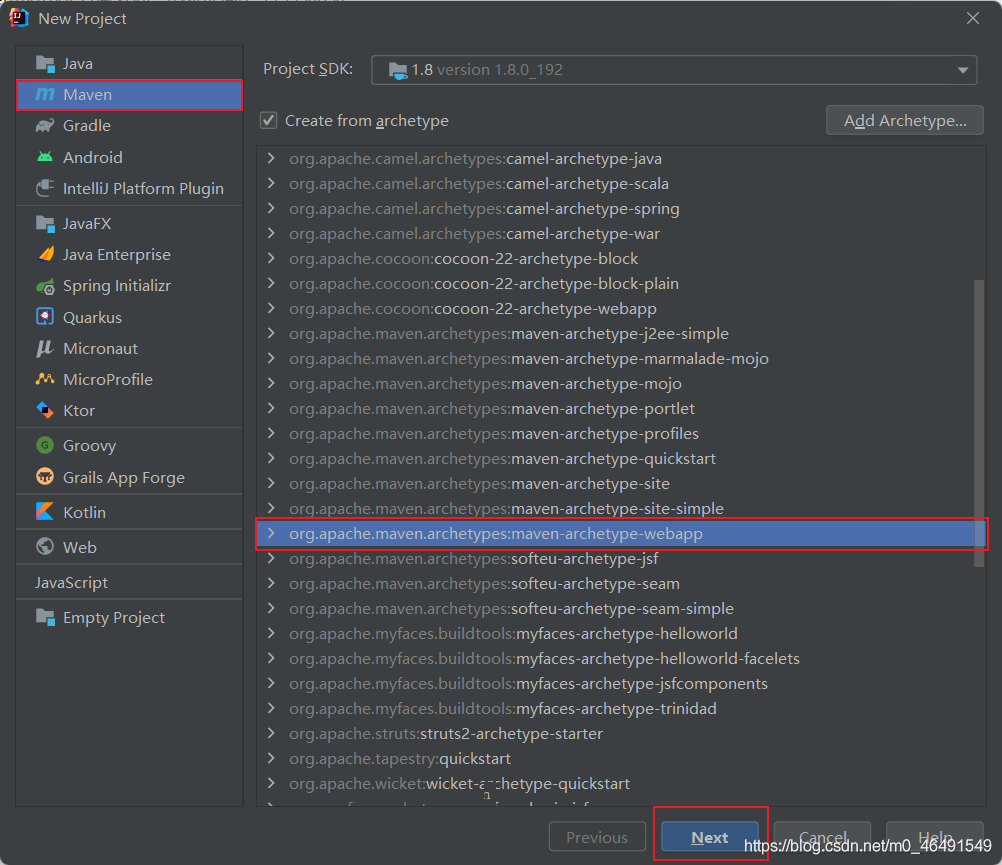The image size is (1002, 865).
Task: Click the SDK folder icon in combo box
Action: coord(398,70)
